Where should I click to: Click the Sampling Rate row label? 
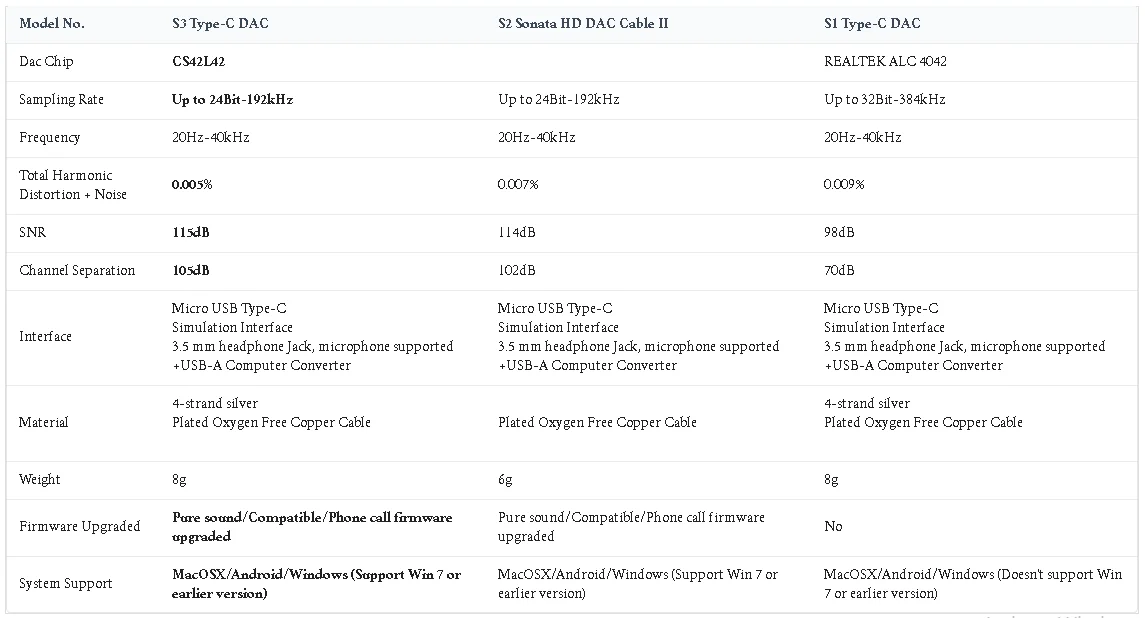pyautogui.click(x=61, y=99)
